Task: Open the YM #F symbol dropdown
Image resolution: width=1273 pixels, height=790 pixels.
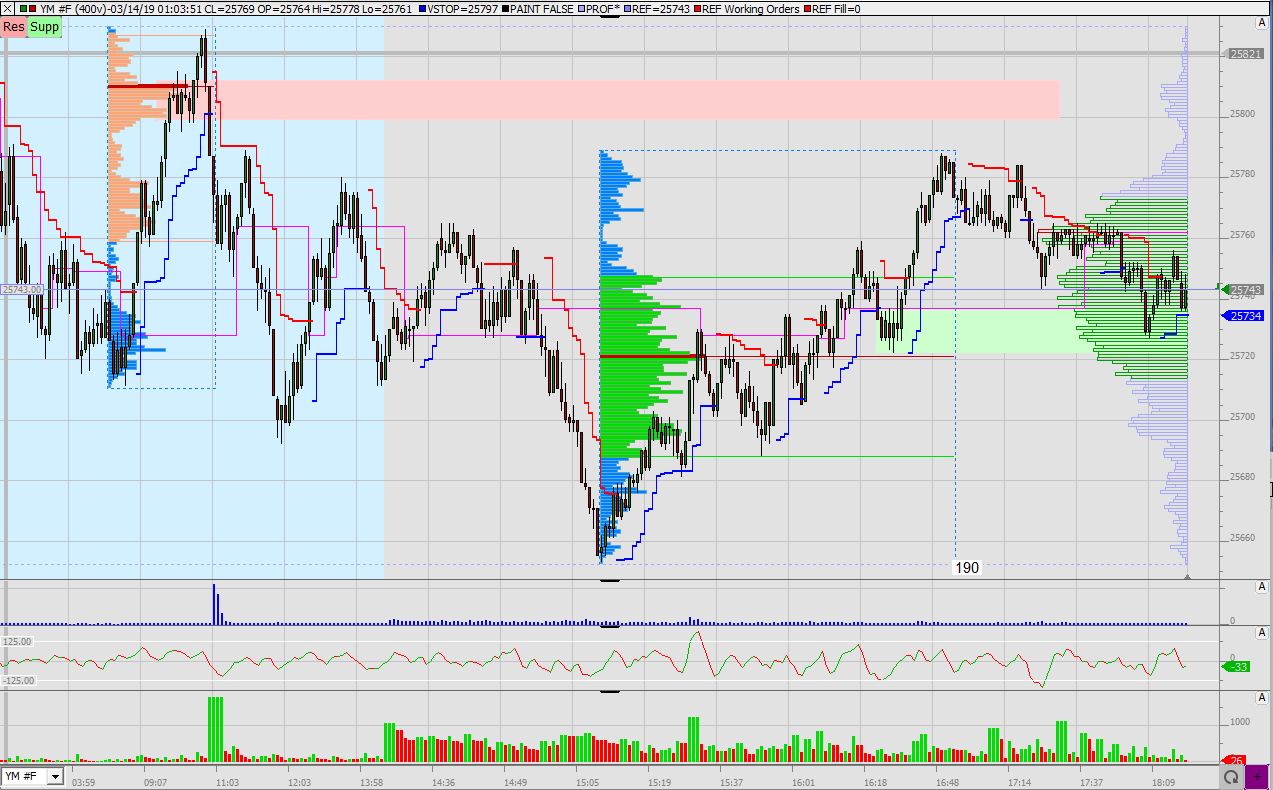Action: 57,775
